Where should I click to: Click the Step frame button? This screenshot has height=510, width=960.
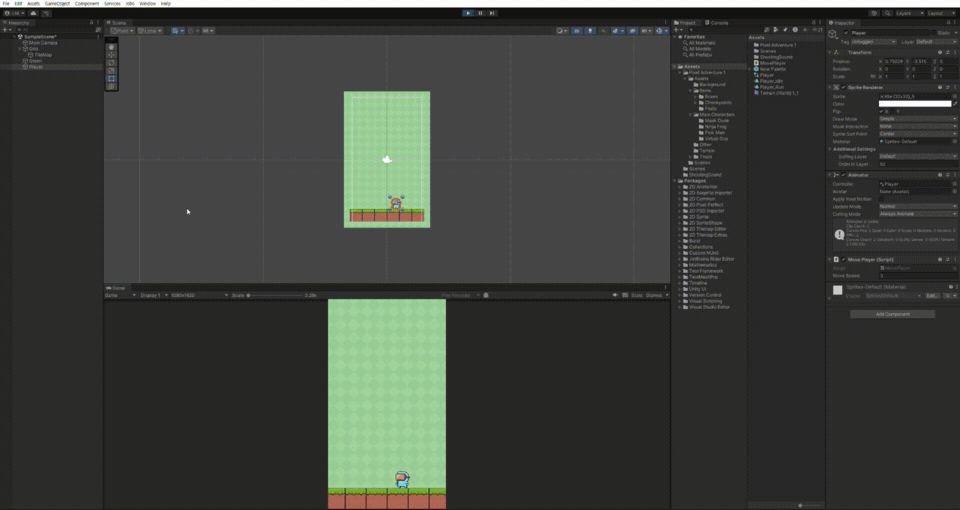(492, 13)
